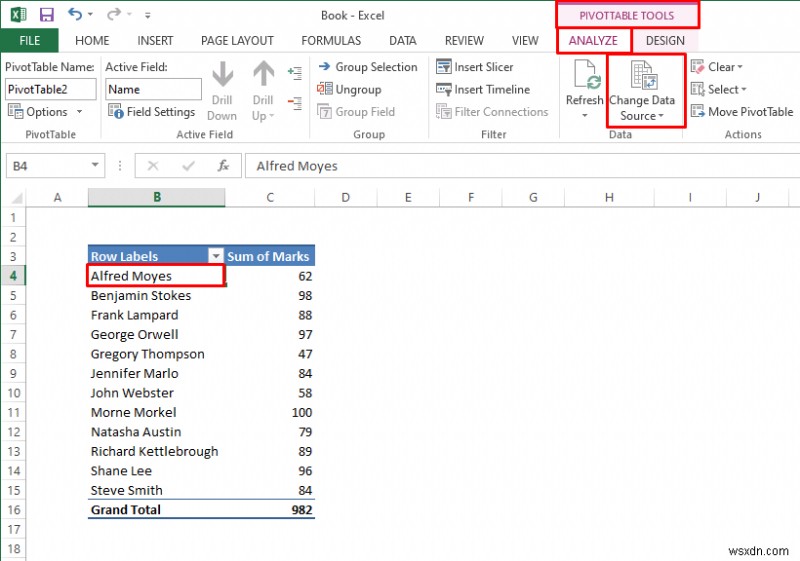
Task: Click the formula bar showing Alfred Moyes
Action: (x=522, y=166)
